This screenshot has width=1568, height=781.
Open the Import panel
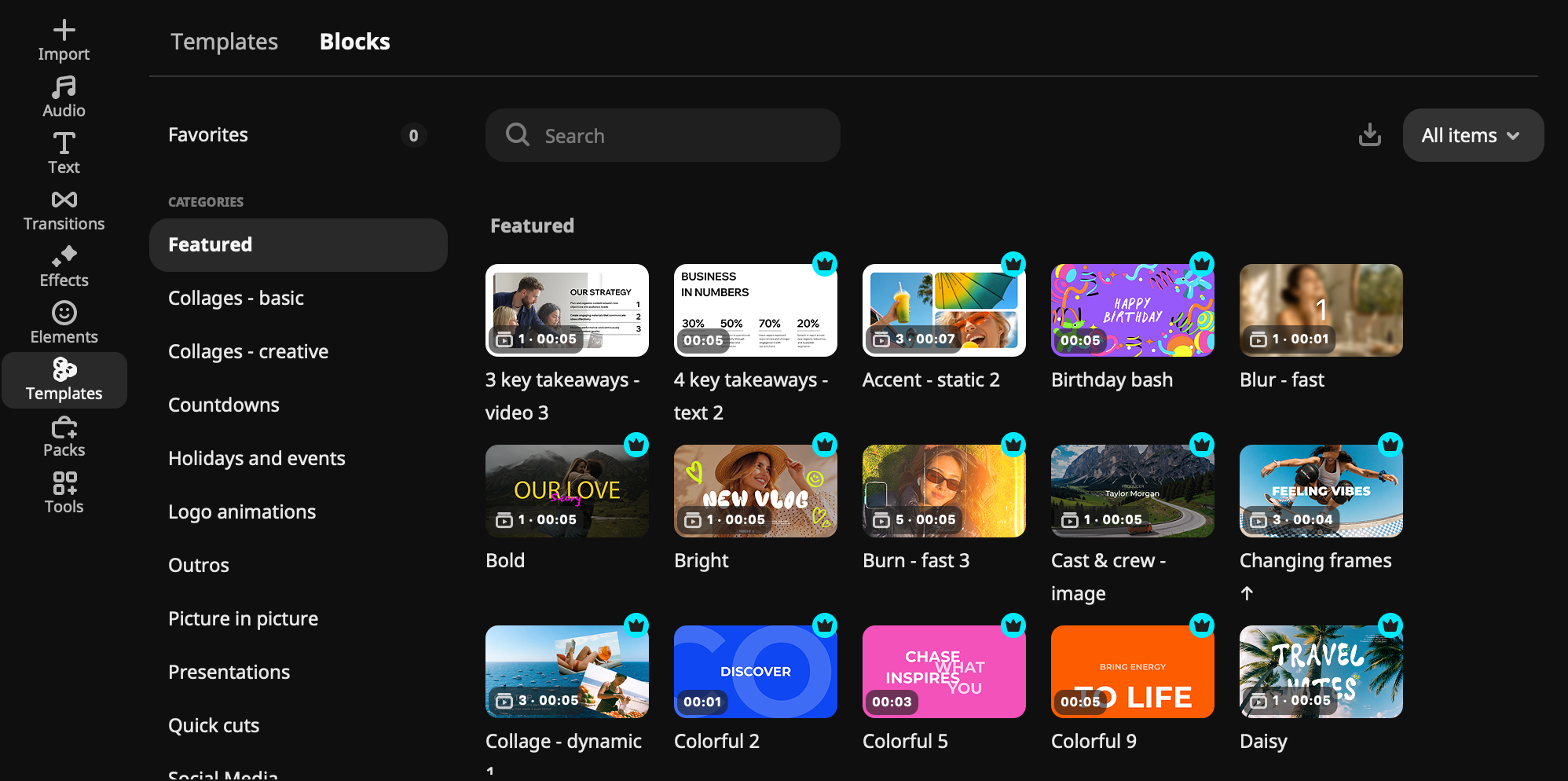[64, 41]
